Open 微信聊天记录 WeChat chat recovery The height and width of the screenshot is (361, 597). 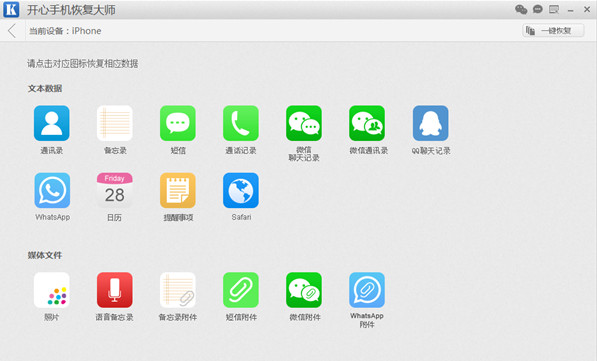coord(304,123)
